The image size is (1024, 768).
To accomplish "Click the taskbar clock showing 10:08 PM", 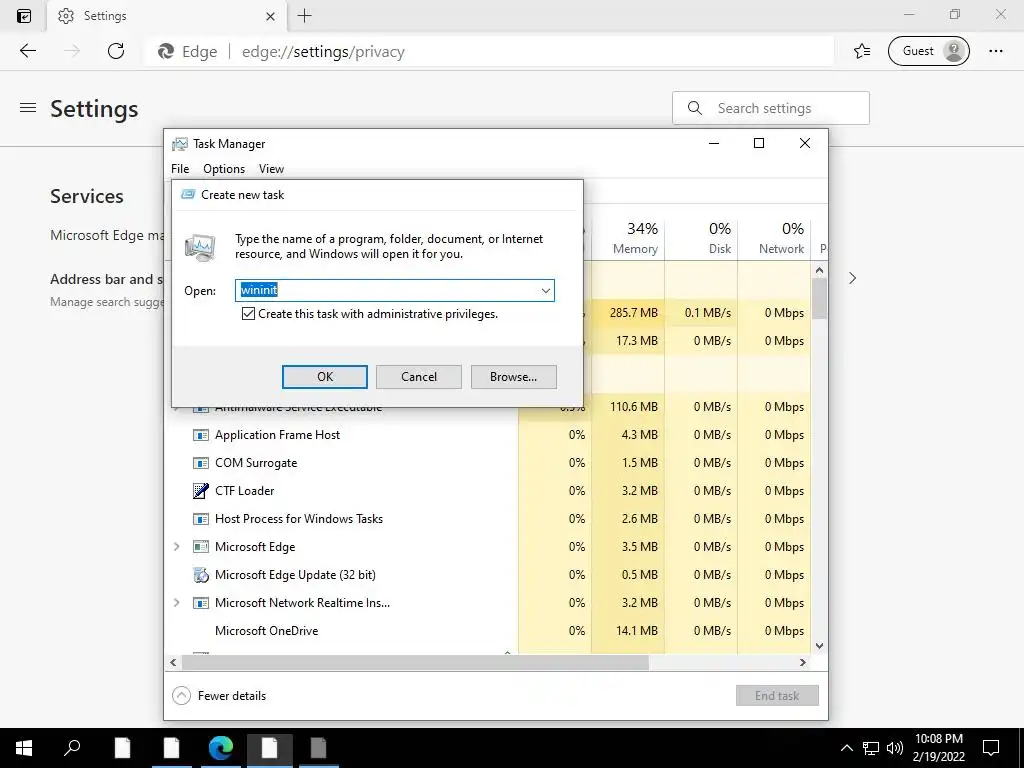I will 938,748.
